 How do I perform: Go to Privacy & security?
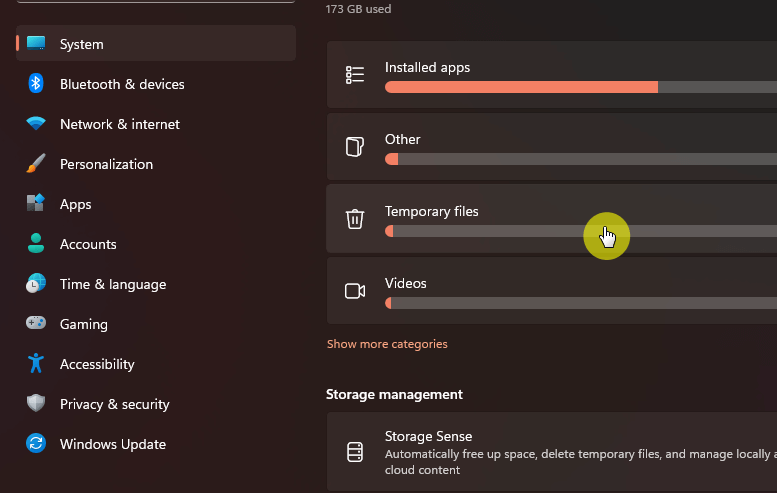(x=156, y=404)
